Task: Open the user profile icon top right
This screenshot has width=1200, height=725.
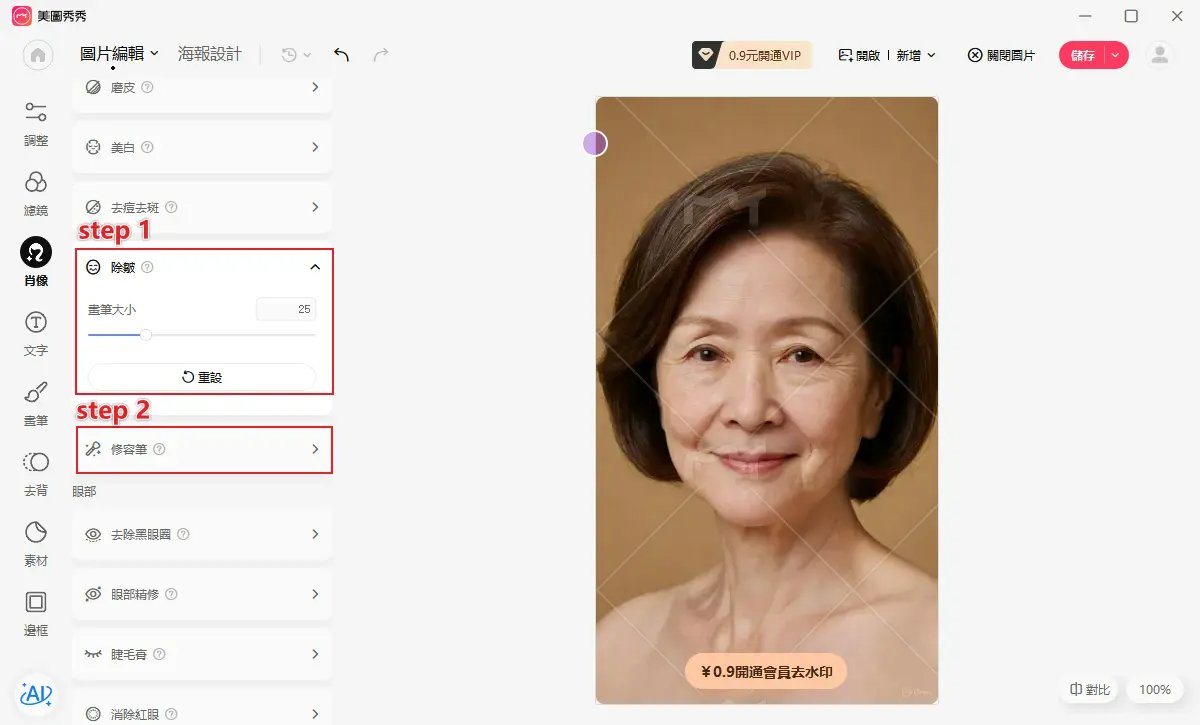Action: (x=1159, y=55)
